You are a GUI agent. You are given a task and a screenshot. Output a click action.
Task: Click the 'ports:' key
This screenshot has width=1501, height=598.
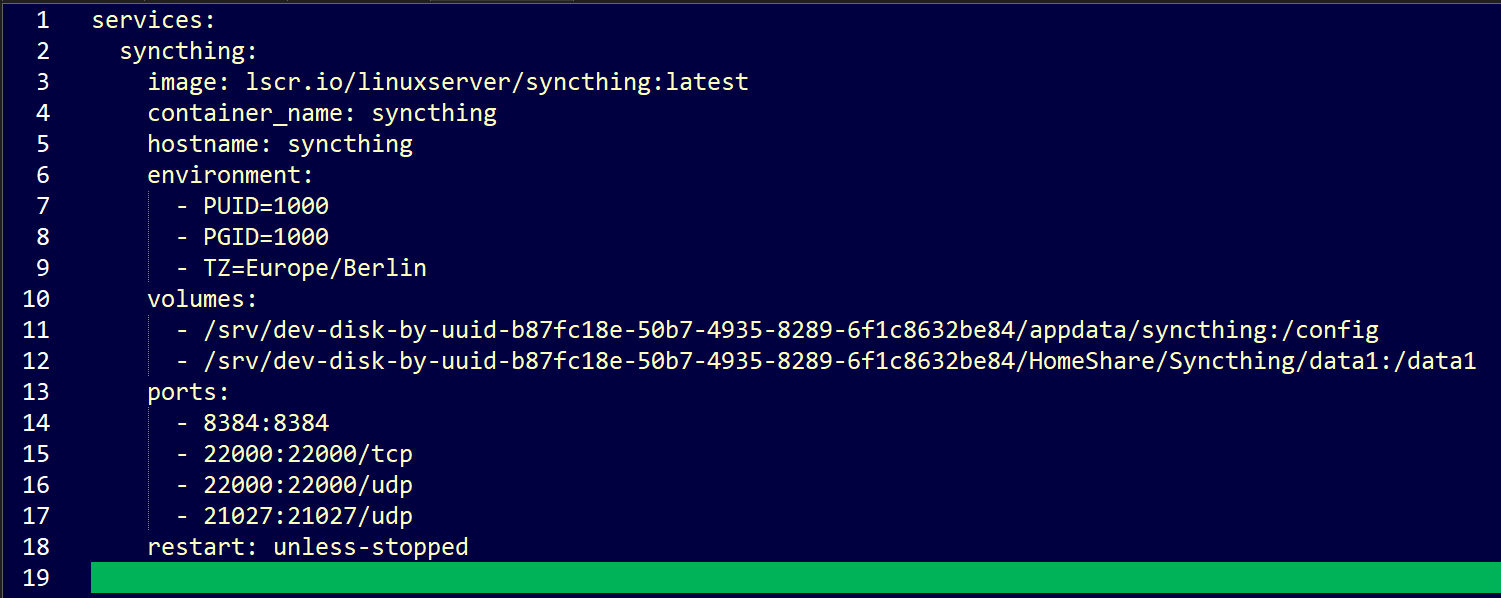(x=188, y=392)
